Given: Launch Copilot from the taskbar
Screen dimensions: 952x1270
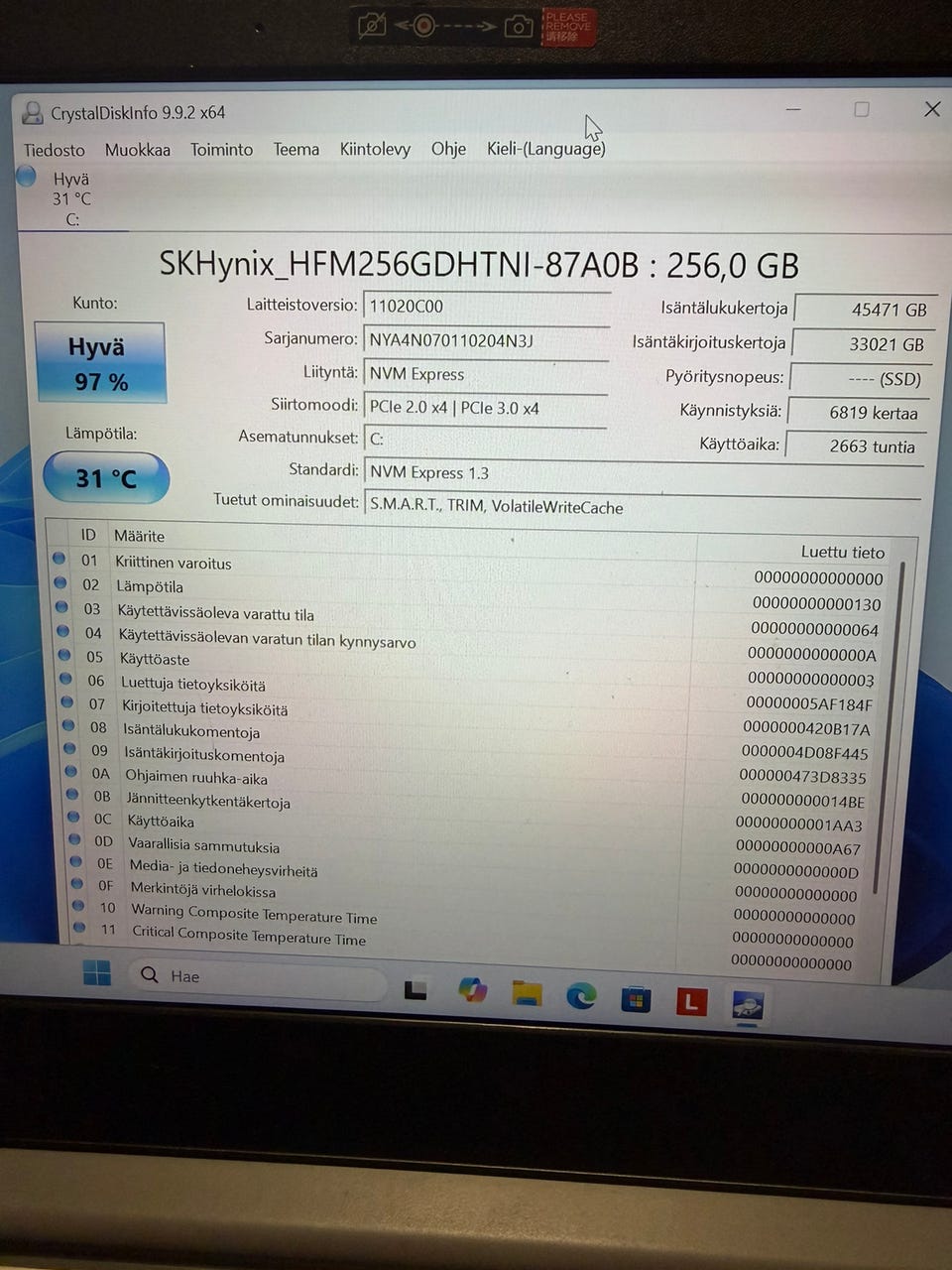Looking at the screenshot, I should pyautogui.click(x=472, y=989).
